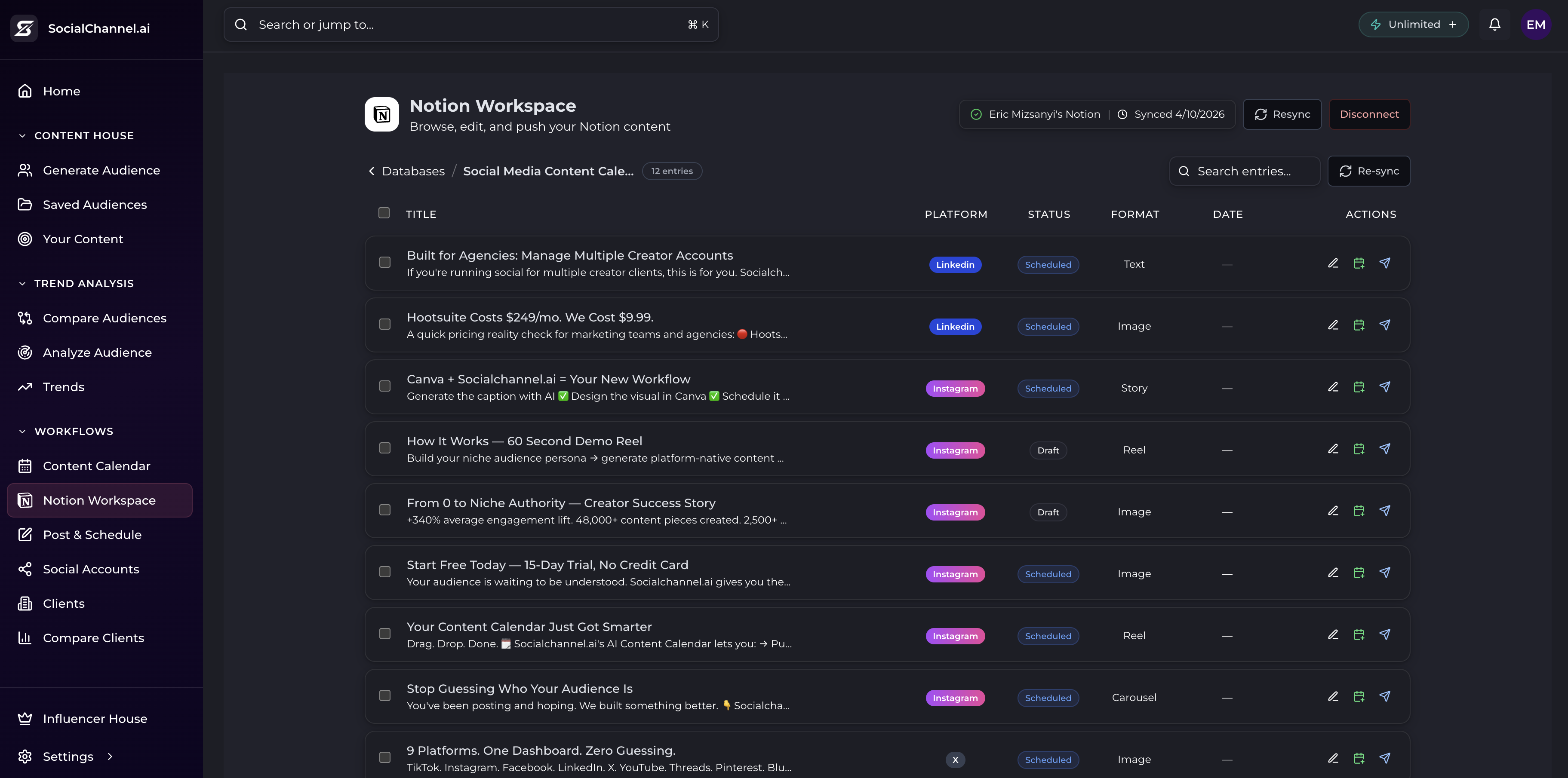1568x778 pixels.
Task: Open Clients in the sidebar
Action: coord(101,603)
